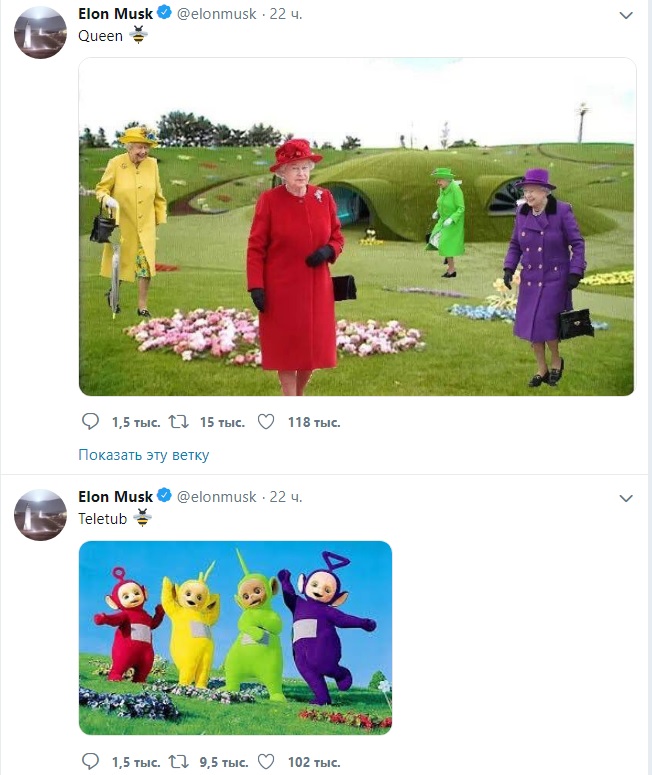Viewport: 652px width, 775px height.
Task: Open the Teletubbies image
Action: coord(235,638)
